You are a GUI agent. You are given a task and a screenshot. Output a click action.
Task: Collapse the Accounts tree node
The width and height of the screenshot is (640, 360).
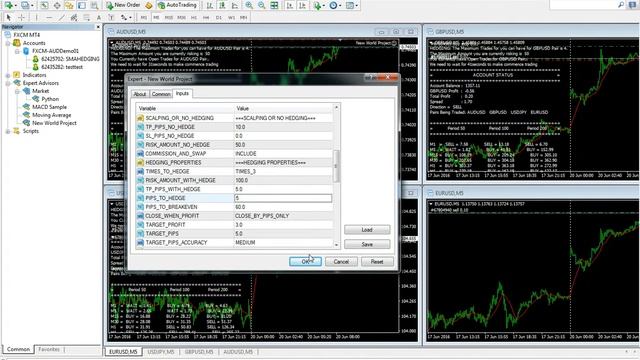click(x=8, y=43)
